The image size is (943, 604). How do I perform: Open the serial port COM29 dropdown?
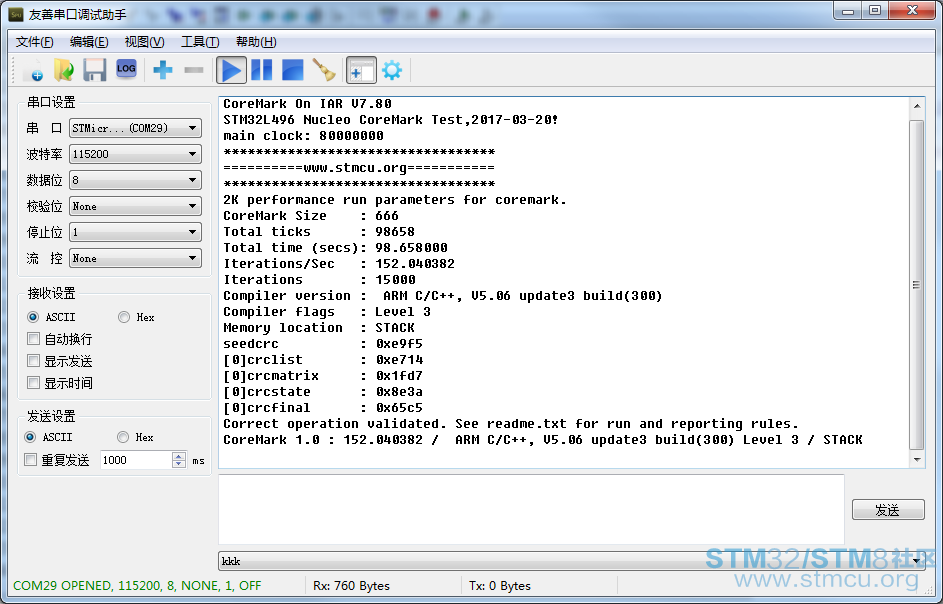click(135, 128)
